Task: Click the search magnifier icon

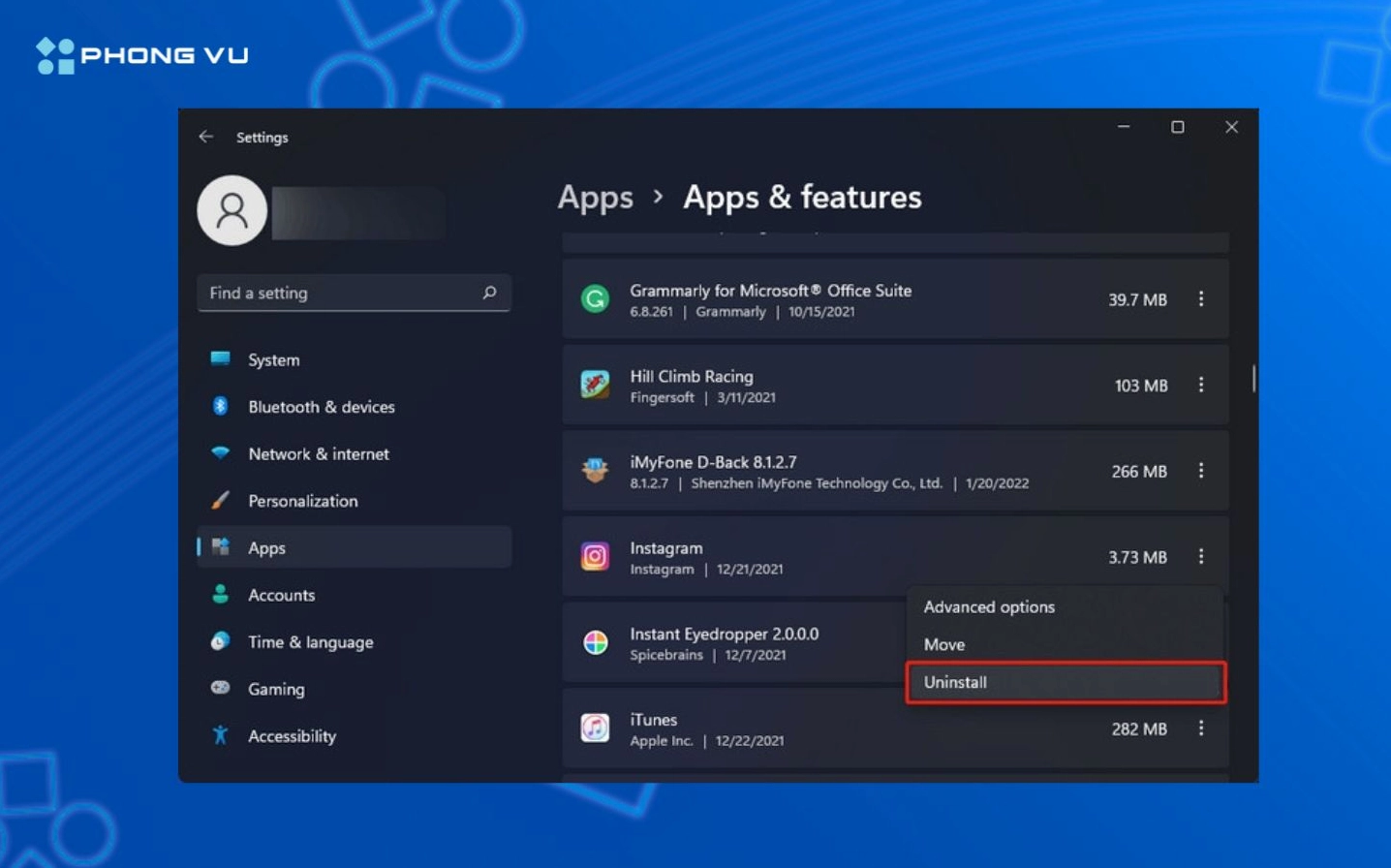Action: pos(489,293)
